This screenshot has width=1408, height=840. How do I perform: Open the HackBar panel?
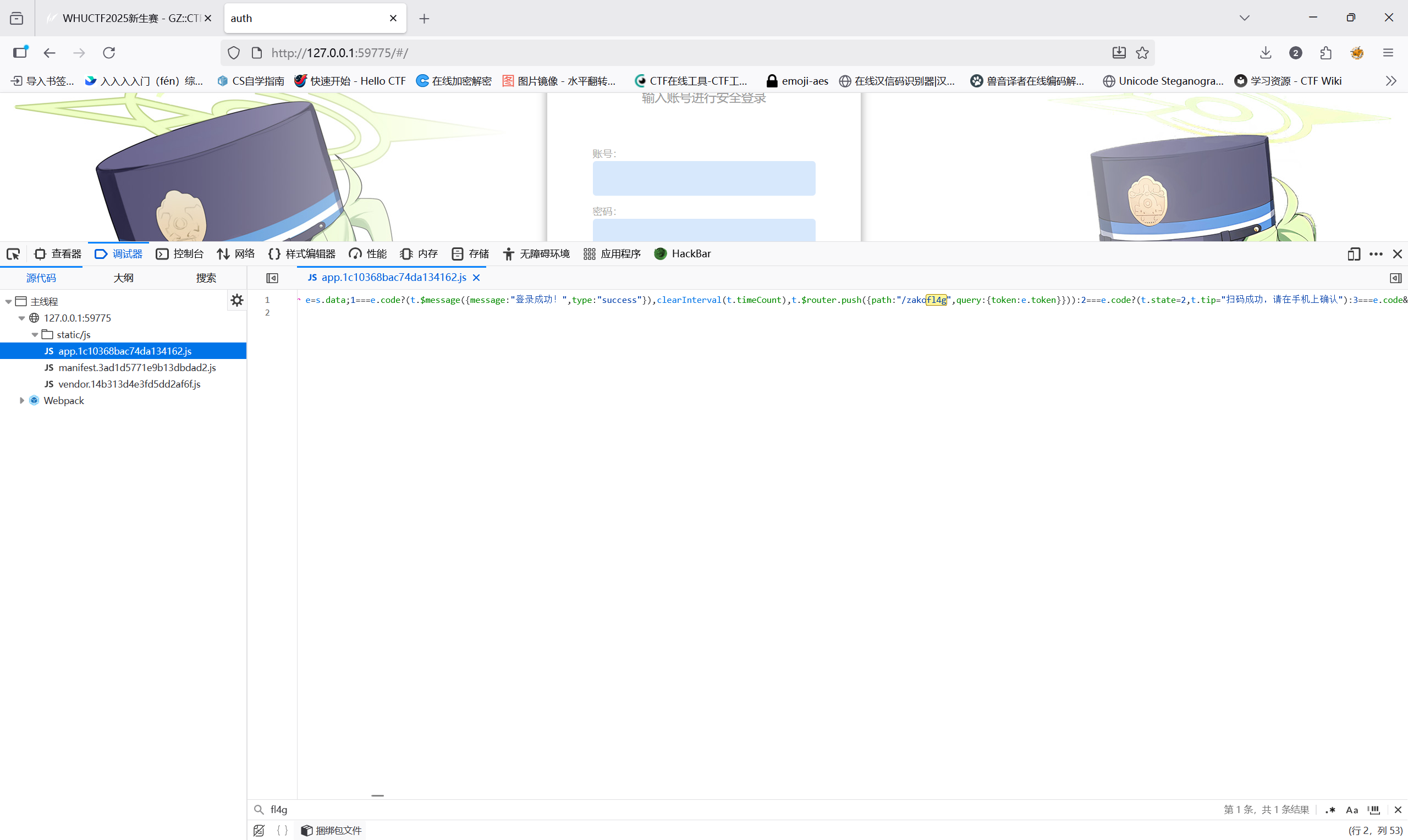683,254
